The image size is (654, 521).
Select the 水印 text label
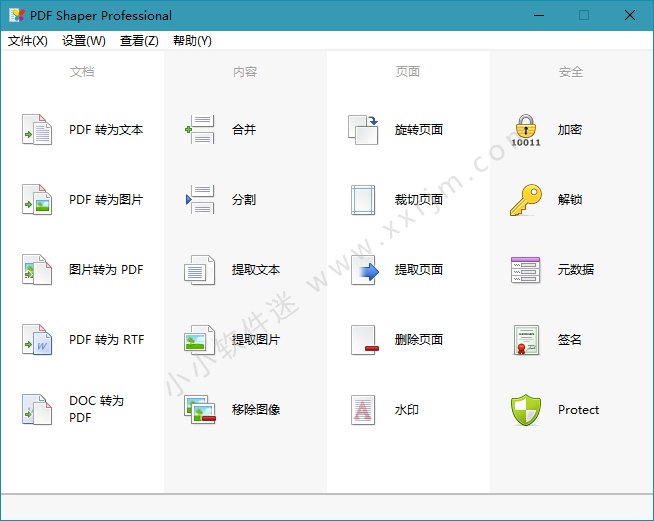(x=407, y=410)
